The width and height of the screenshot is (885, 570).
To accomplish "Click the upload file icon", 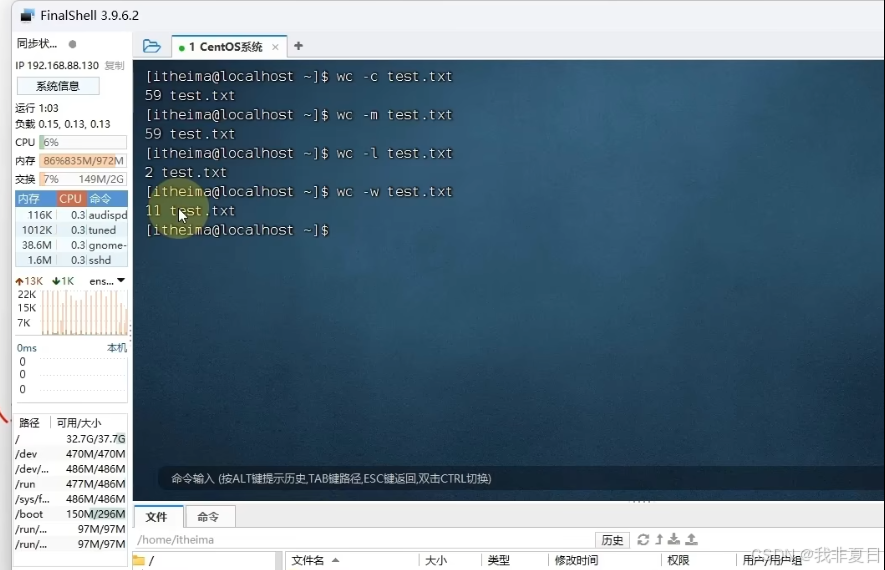I will click(x=691, y=540).
